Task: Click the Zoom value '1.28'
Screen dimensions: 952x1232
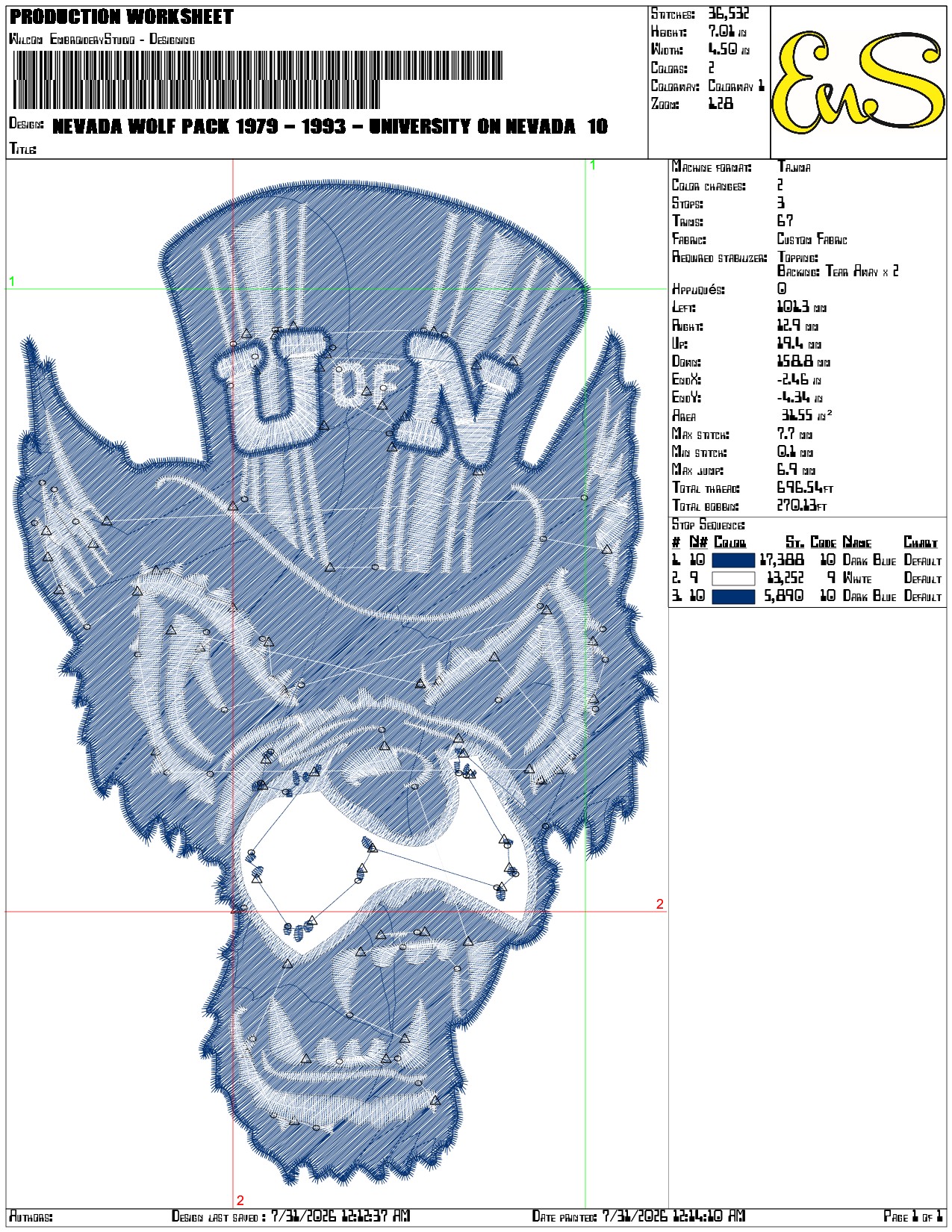Action: pyautogui.click(x=721, y=104)
